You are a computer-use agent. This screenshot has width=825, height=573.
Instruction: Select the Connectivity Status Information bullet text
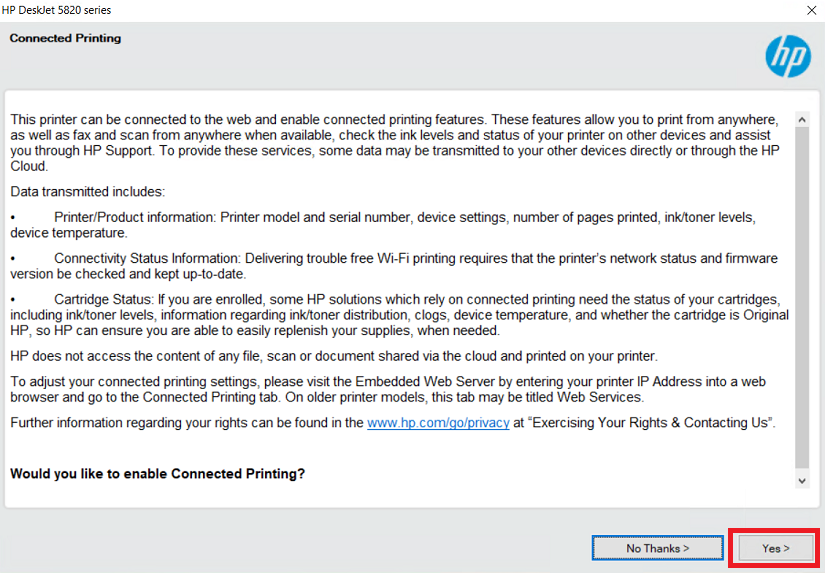[x=394, y=266]
